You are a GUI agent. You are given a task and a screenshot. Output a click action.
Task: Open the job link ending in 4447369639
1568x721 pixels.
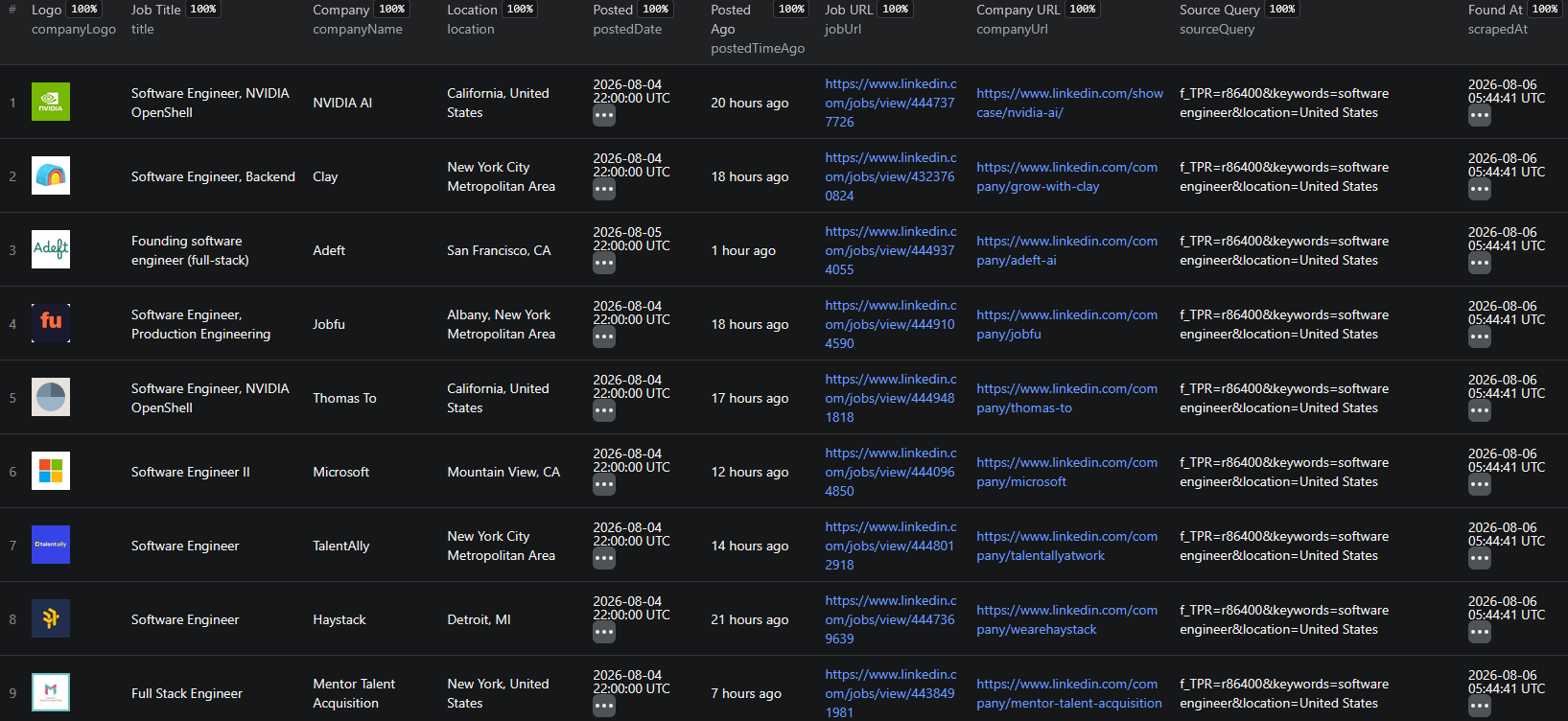891,619
